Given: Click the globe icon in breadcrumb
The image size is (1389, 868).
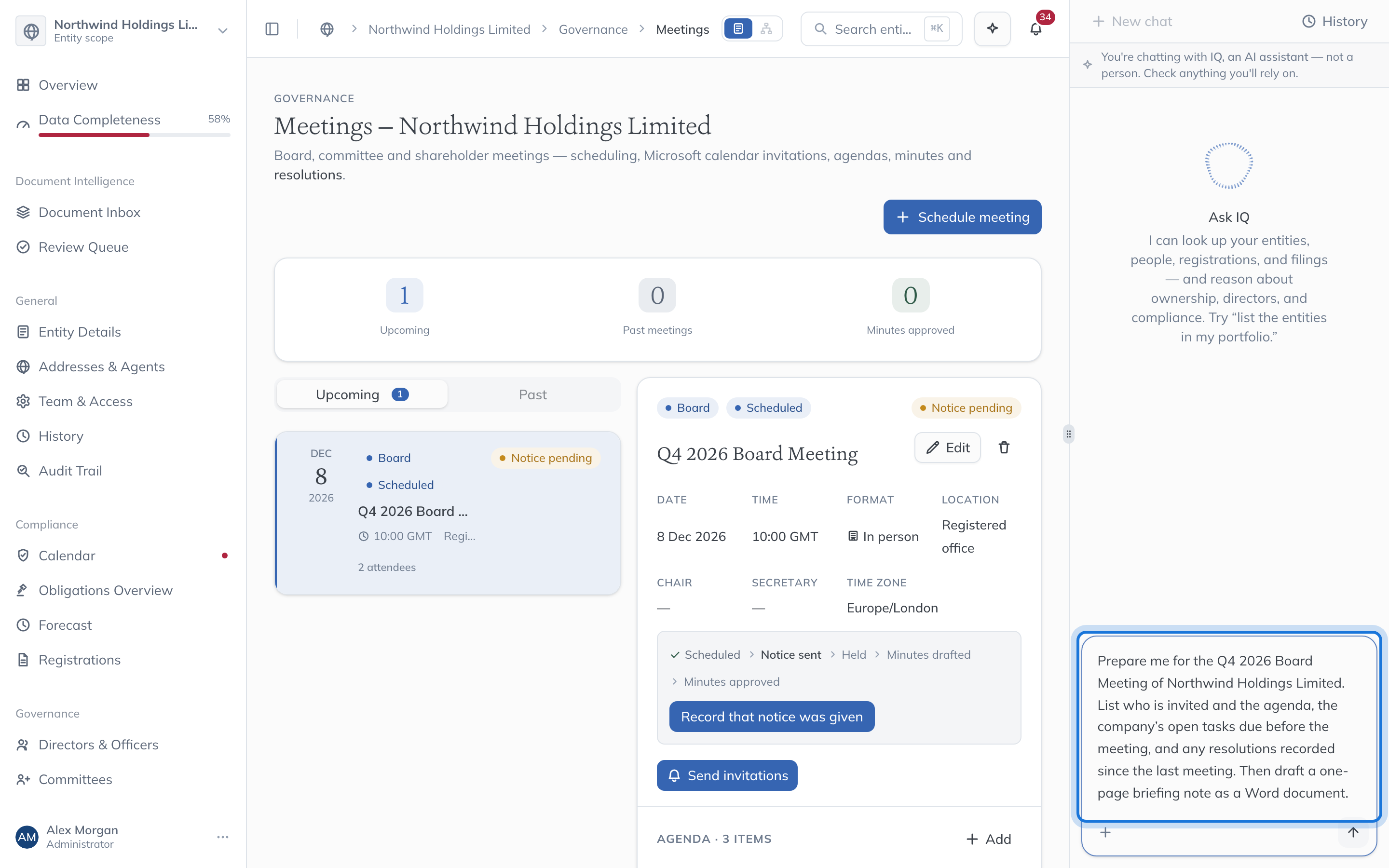Looking at the screenshot, I should click(x=327, y=29).
